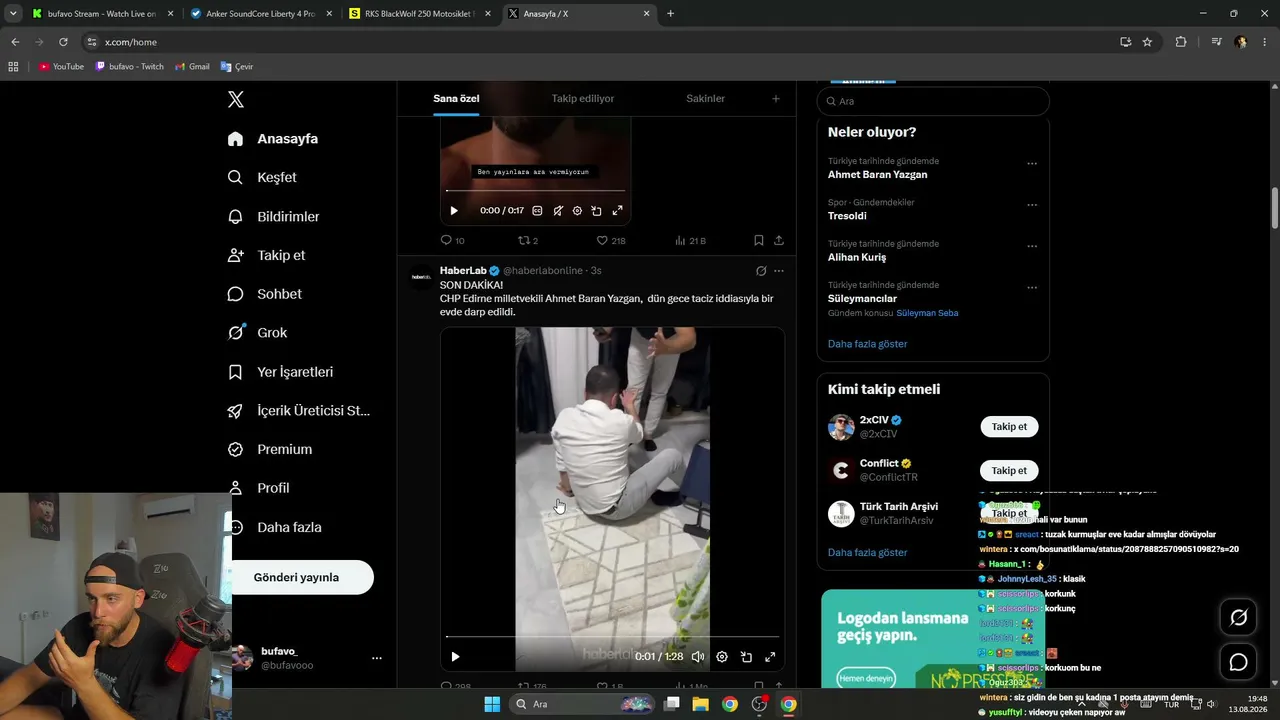
Task: Open the Windows Start menu
Action: tap(492, 704)
